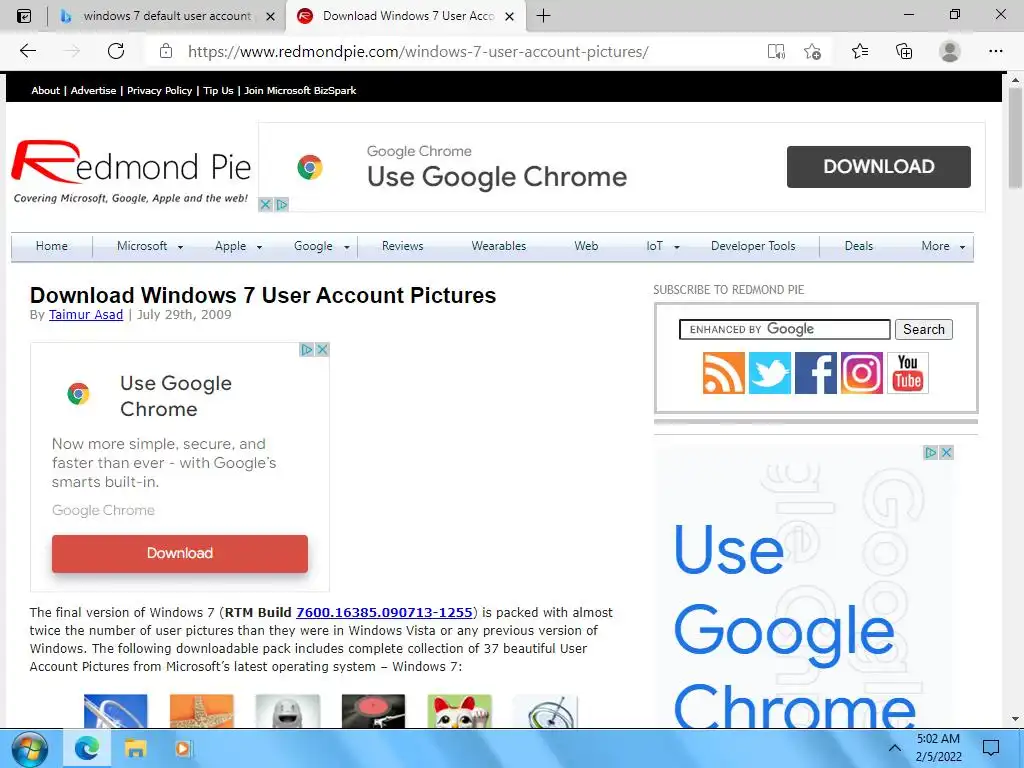Close the Redmond Pie tab
The width and height of the screenshot is (1024, 768).
510,16
